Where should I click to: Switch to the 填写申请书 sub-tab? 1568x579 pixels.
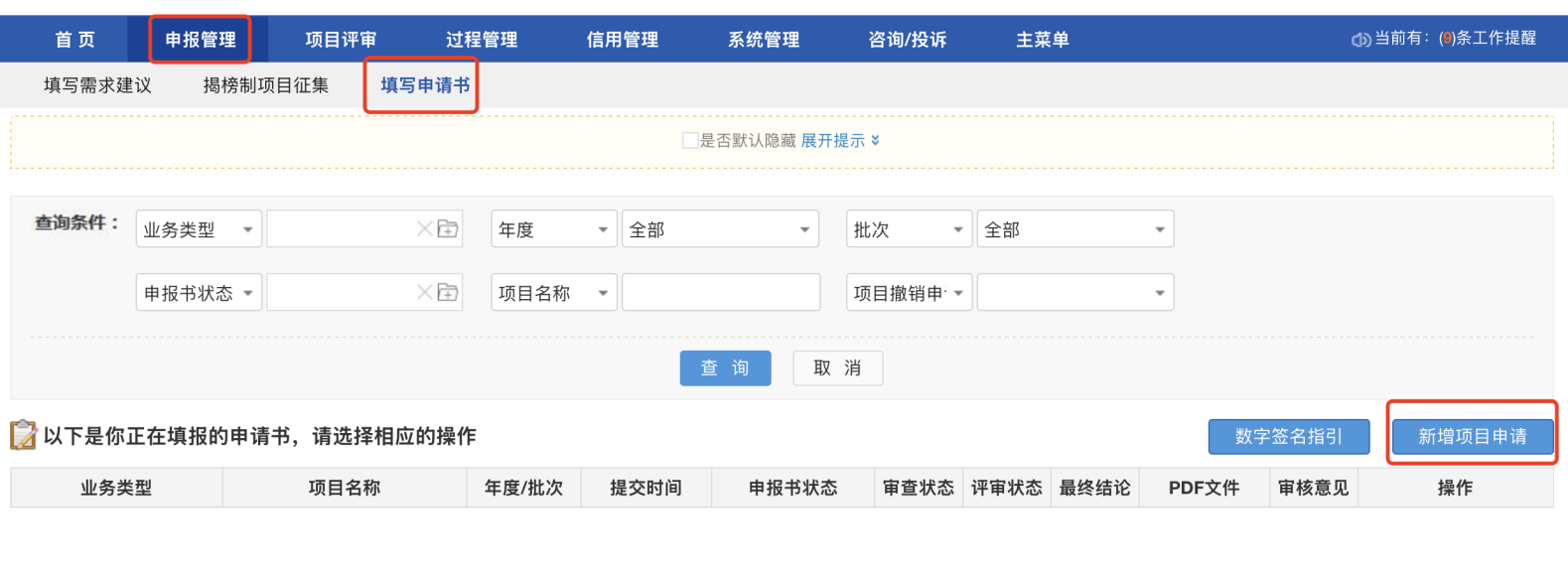click(x=425, y=85)
